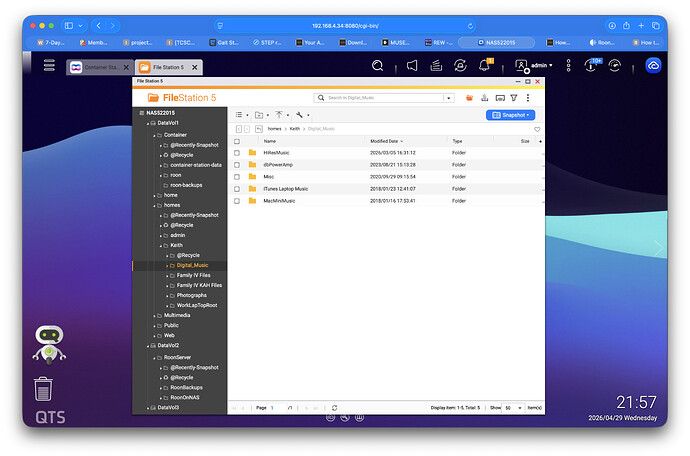
Task: Open File Station more settings dots
Action: (x=528, y=98)
